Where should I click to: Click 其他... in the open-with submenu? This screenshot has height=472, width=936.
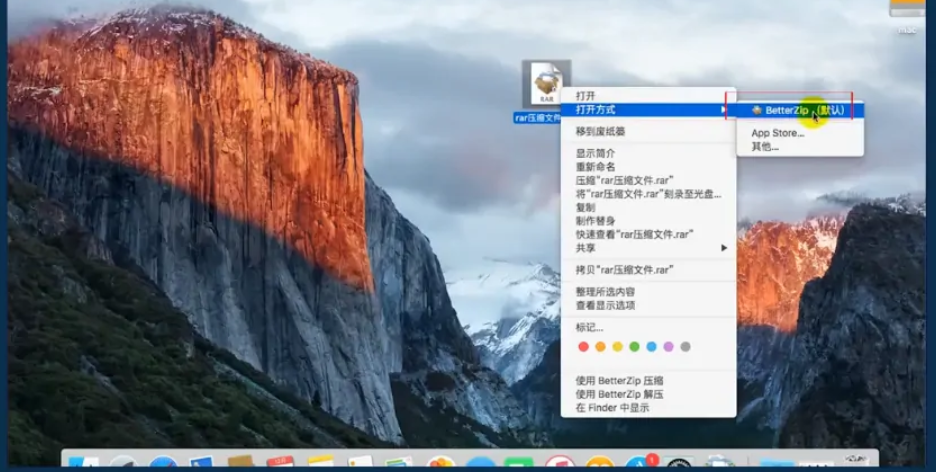click(x=765, y=146)
